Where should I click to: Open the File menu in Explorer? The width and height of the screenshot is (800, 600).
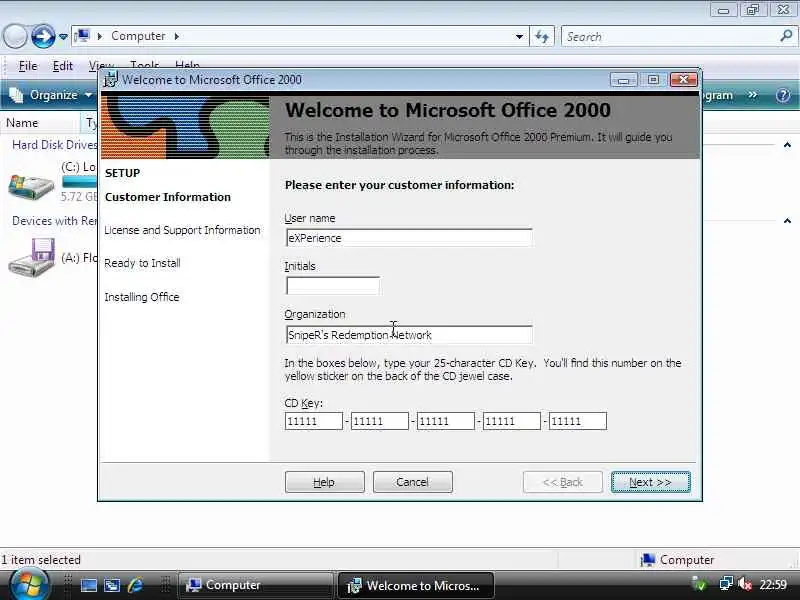[x=28, y=66]
